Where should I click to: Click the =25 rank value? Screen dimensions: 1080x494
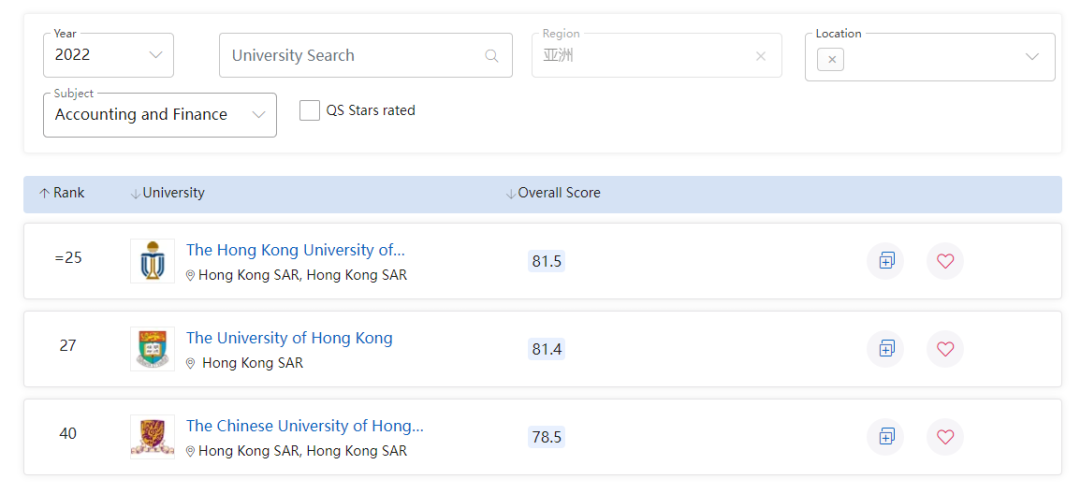coord(68,258)
